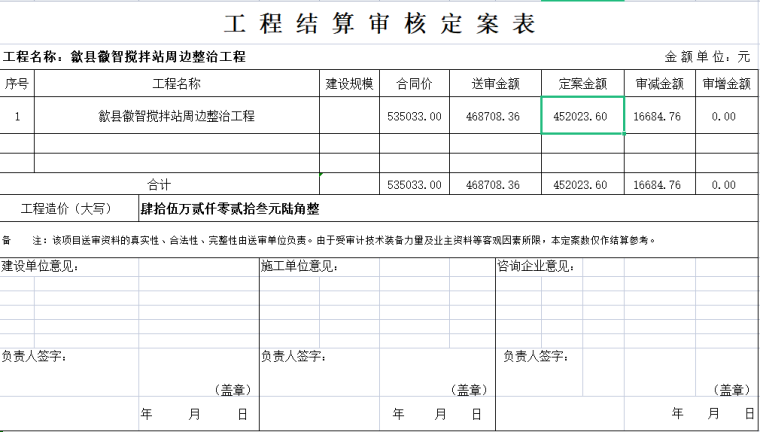Select the 合同价 header cell
This screenshot has height=432, width=760.
pyautogui.click(x=414, y=84)
